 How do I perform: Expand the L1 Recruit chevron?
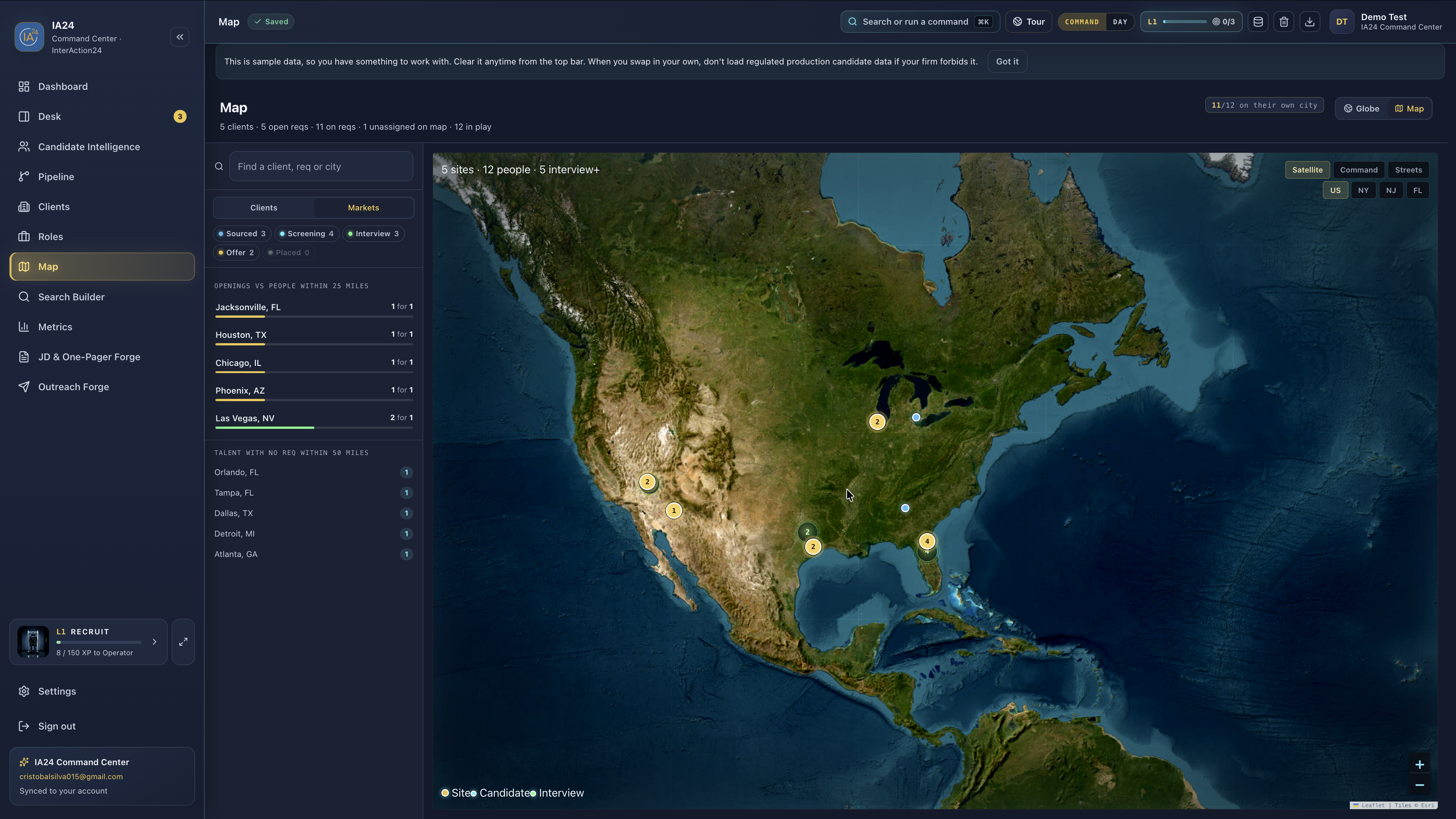coord(154,642)
